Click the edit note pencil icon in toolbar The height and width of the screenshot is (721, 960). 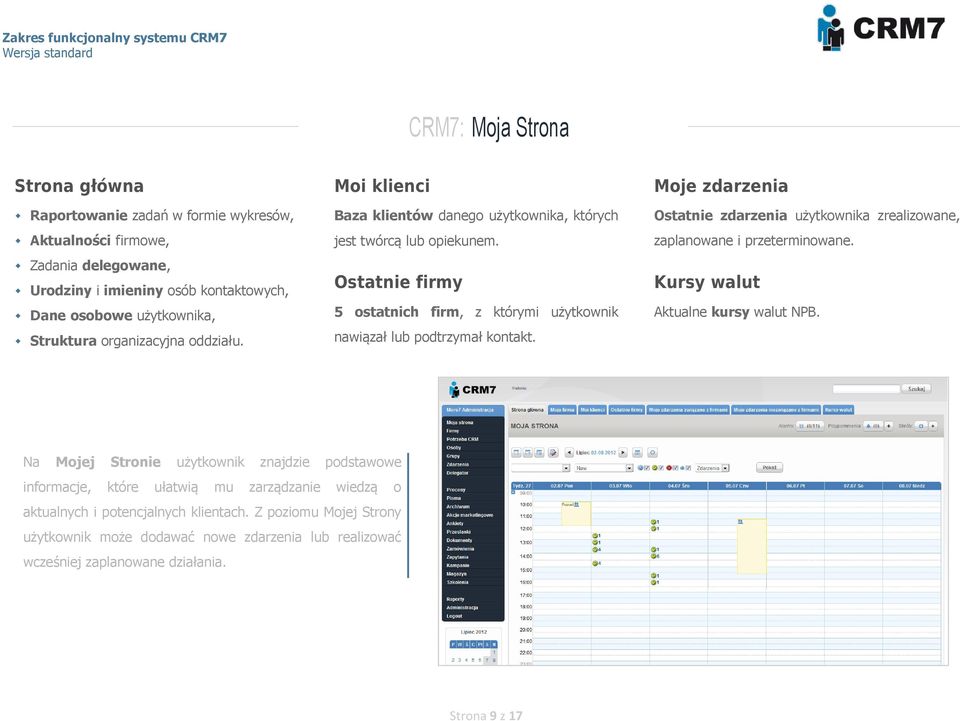point(553,453)
